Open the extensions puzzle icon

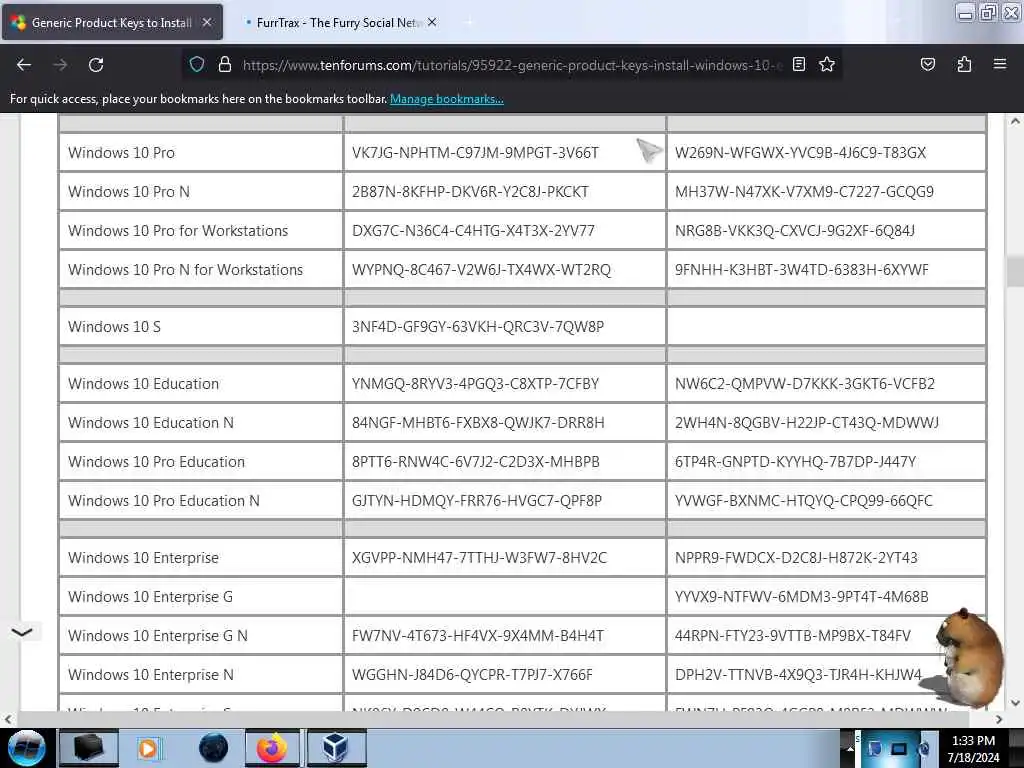tap(964, 64)
